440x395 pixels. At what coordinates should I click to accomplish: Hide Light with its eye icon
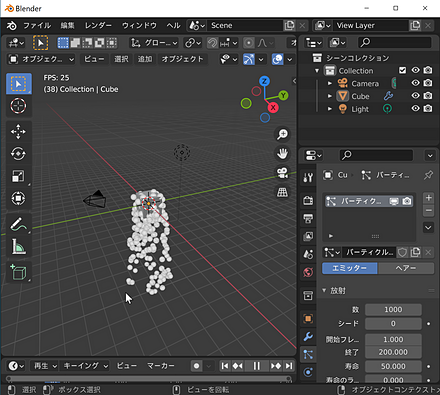[x=415, y=109]
